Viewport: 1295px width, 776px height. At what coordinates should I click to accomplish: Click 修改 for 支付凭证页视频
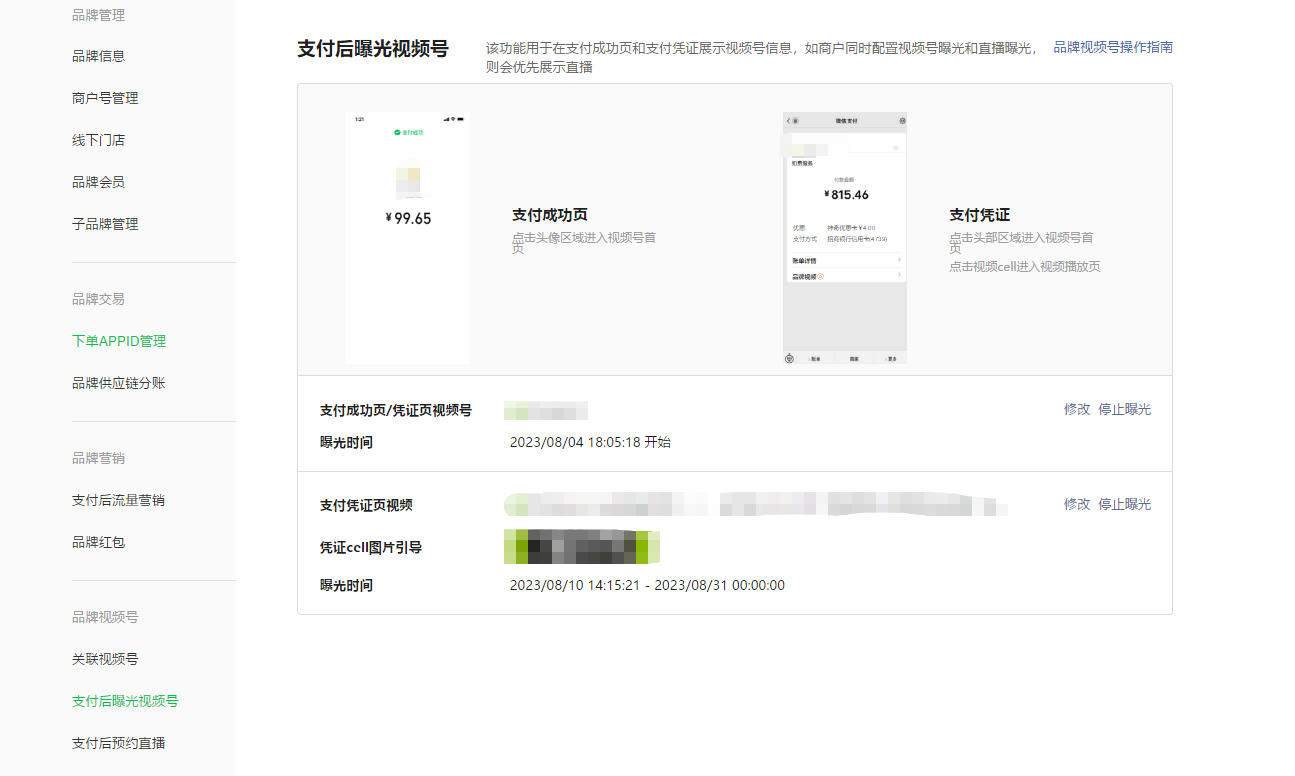1077,504
